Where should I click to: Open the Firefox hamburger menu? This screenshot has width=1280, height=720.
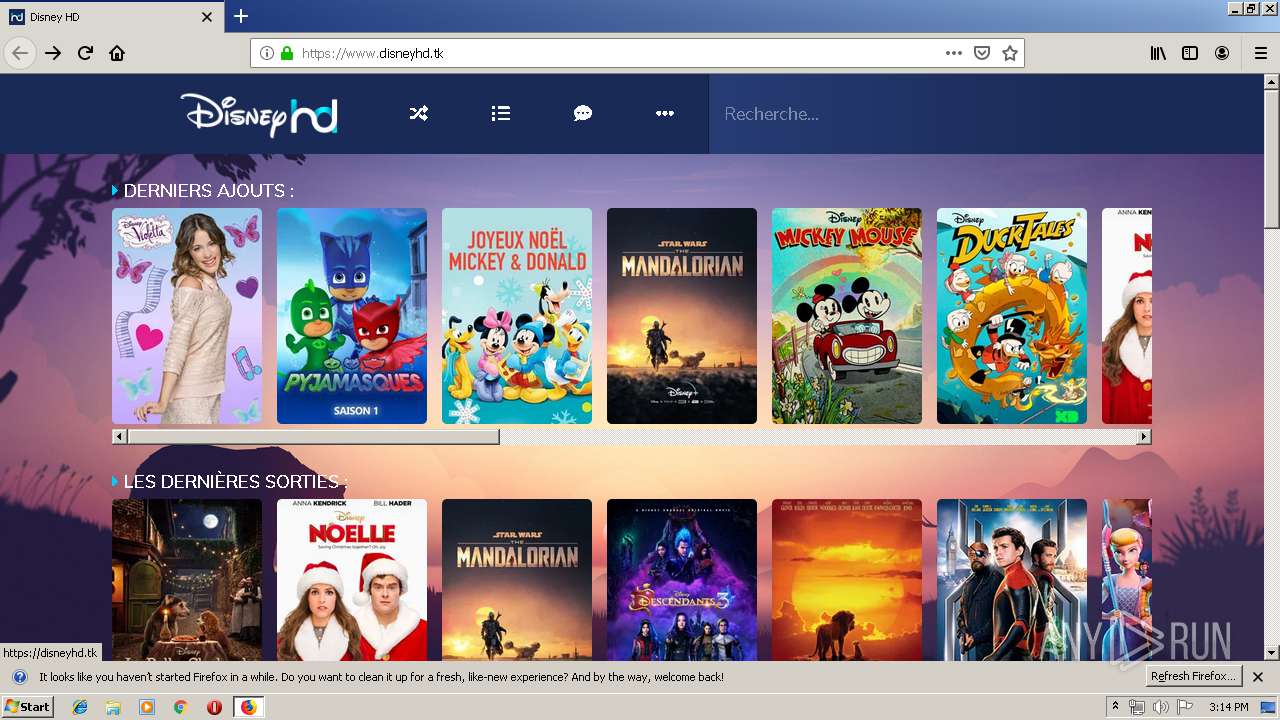pyautogui.click(x=1260, y=53)
